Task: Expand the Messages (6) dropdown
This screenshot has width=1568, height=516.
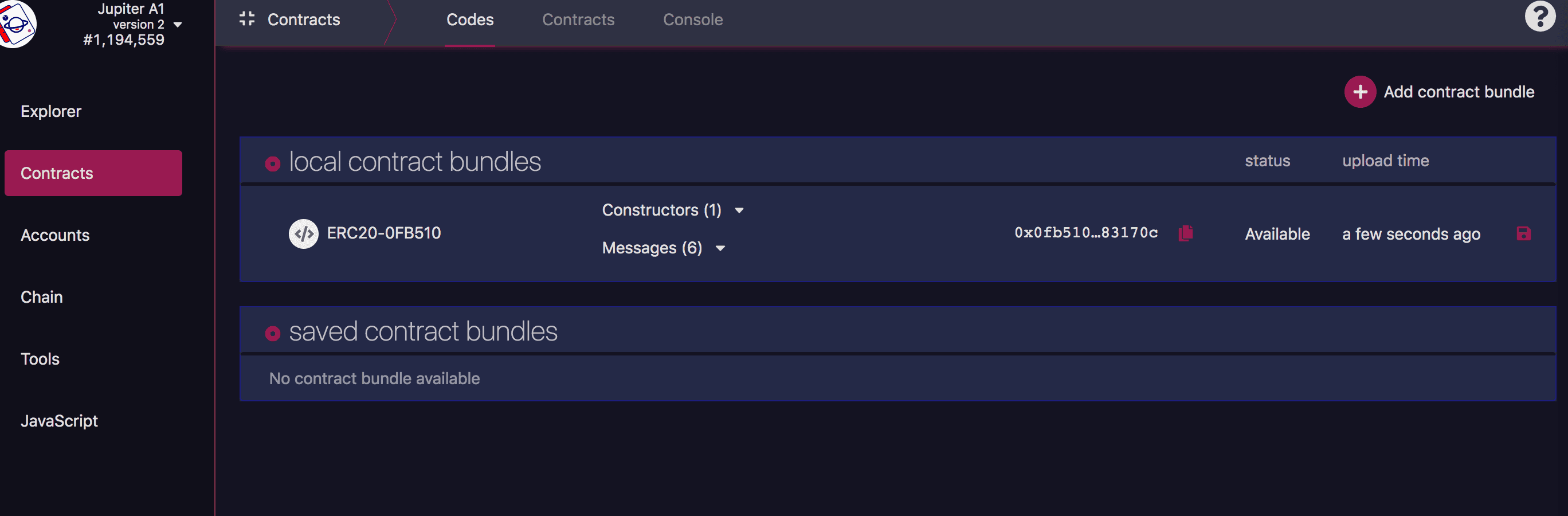Action: (720, 249)
